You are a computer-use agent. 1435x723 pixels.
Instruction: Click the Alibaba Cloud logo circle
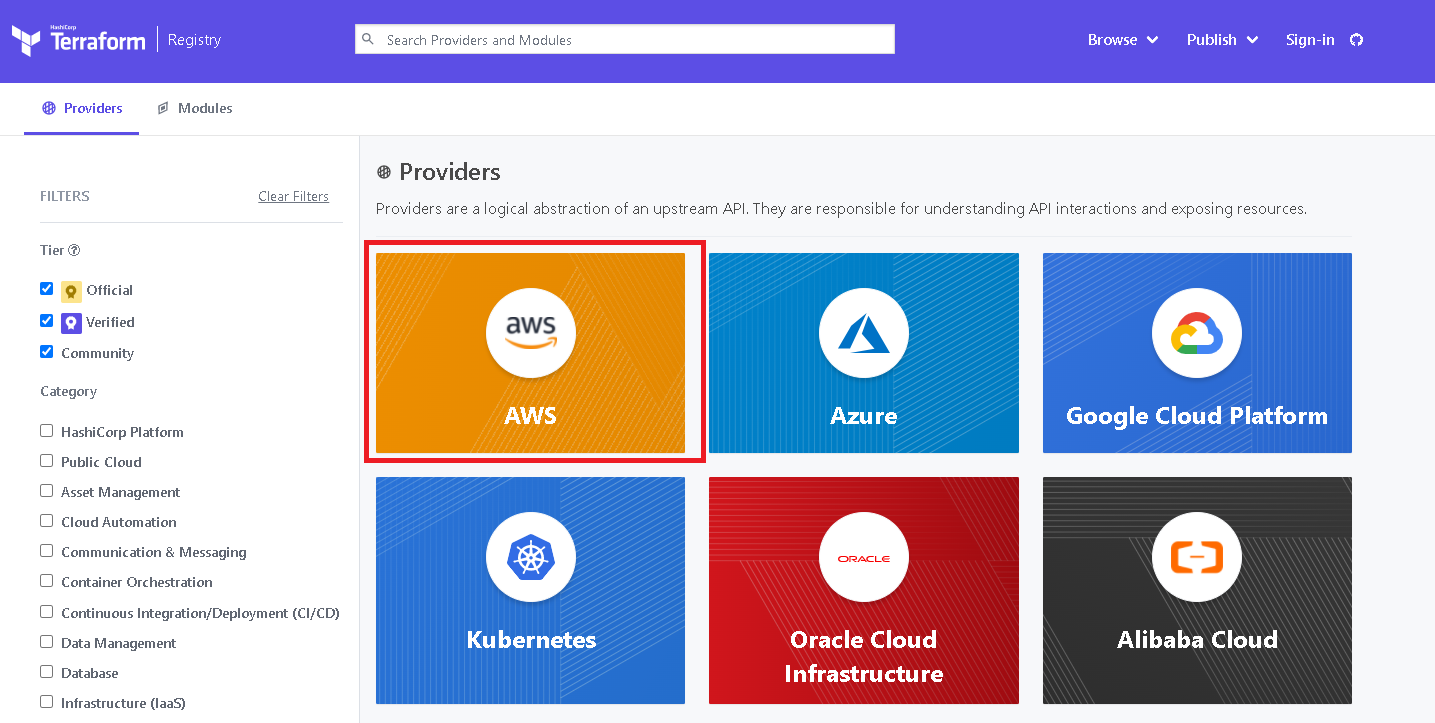click(1197, 557)
